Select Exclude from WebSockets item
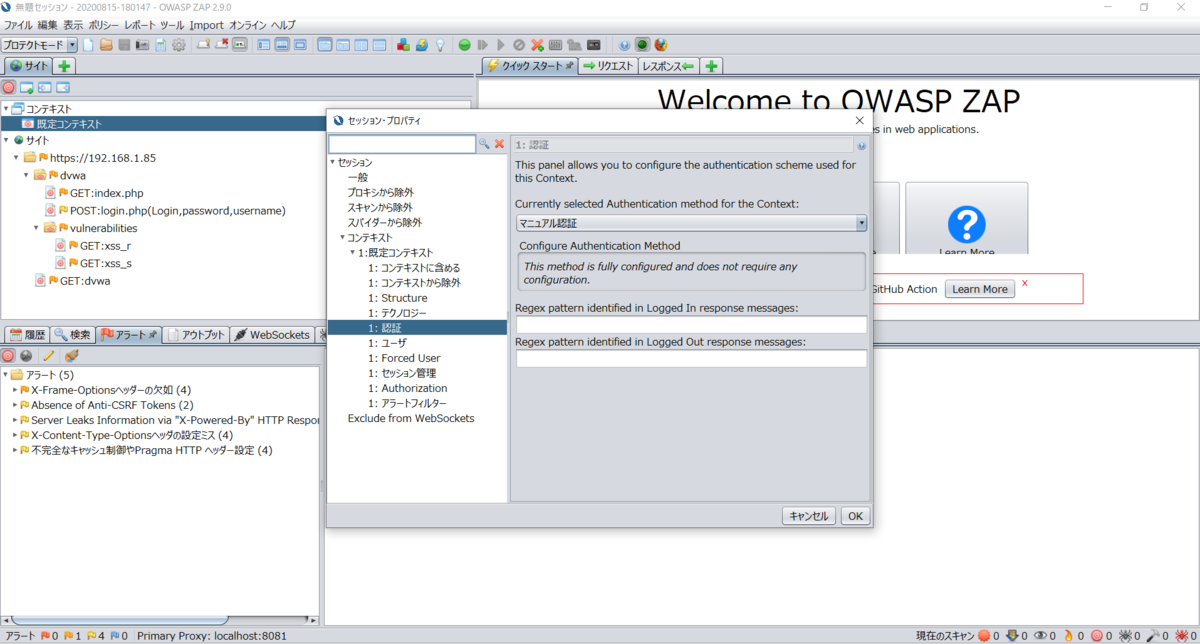This screenshot has height=644, width=1200. point(411,418)
